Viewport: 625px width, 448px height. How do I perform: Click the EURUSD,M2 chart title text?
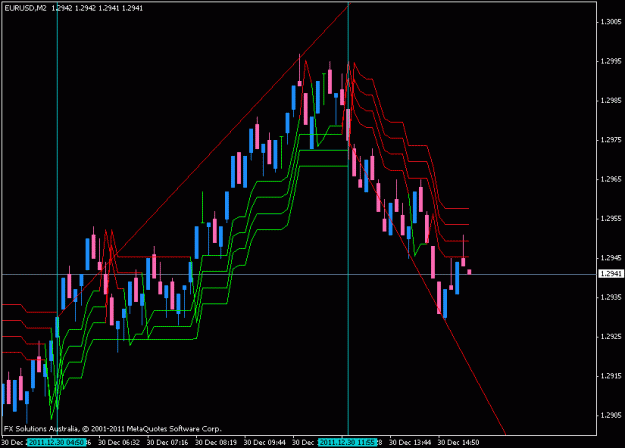(x=26, y=8)
